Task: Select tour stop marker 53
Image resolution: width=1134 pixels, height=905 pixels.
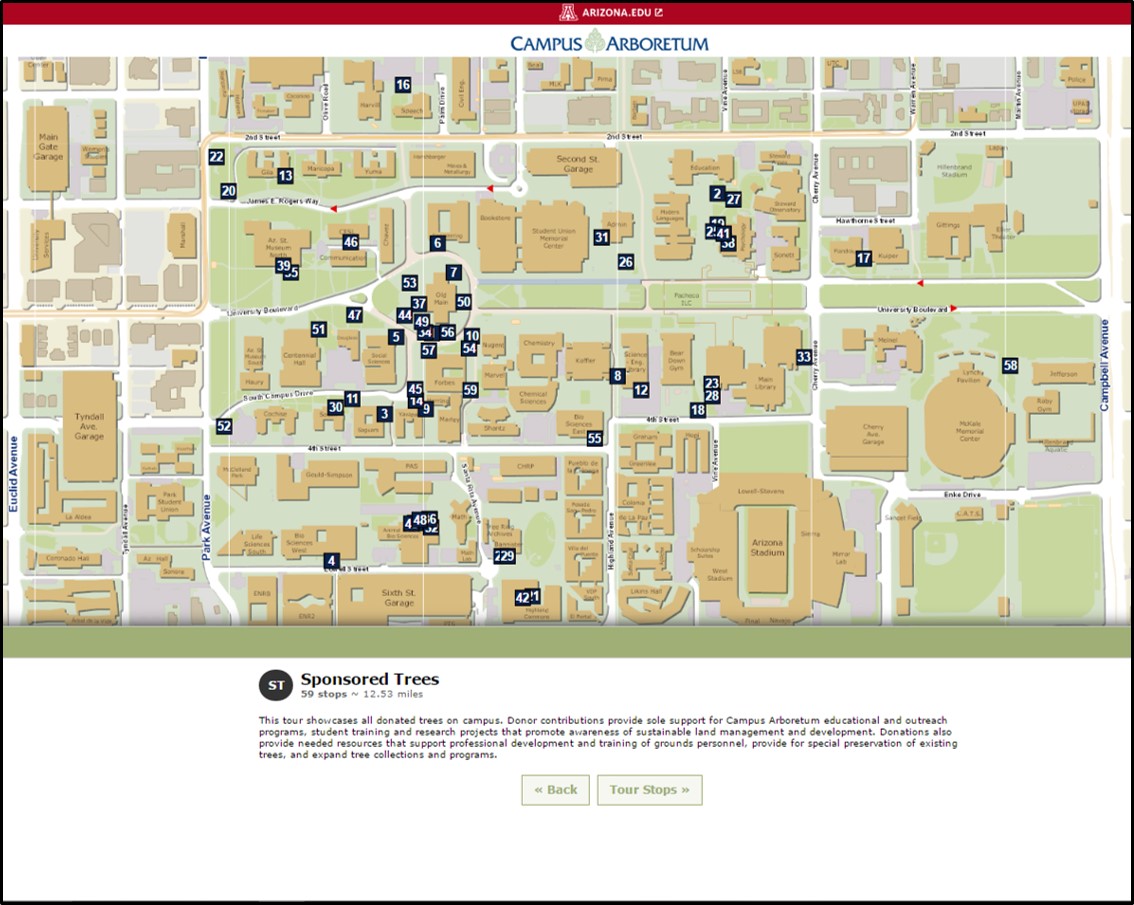Action: tap(410, 283)
